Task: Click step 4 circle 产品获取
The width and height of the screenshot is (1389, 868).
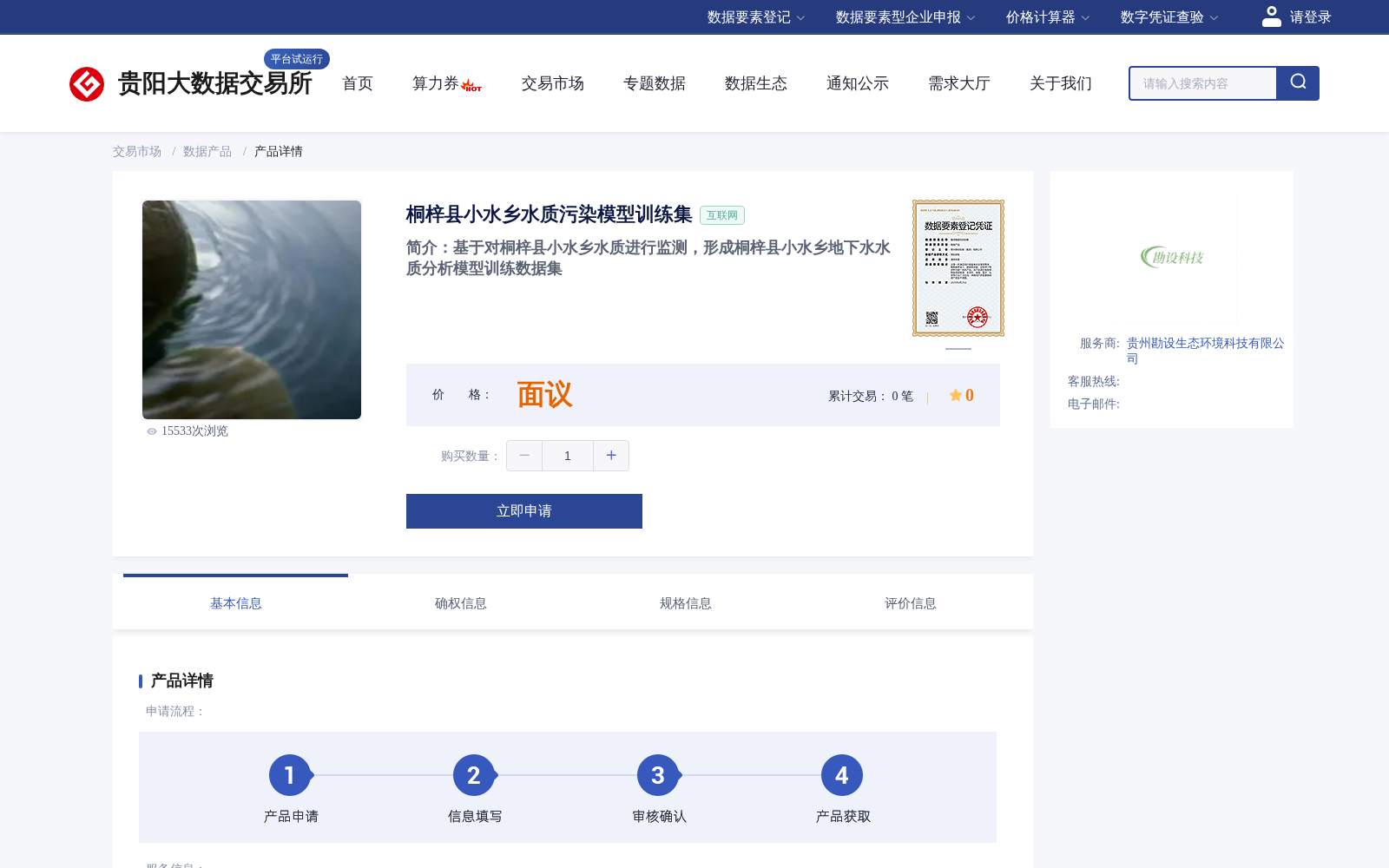Action: (842, 775)
